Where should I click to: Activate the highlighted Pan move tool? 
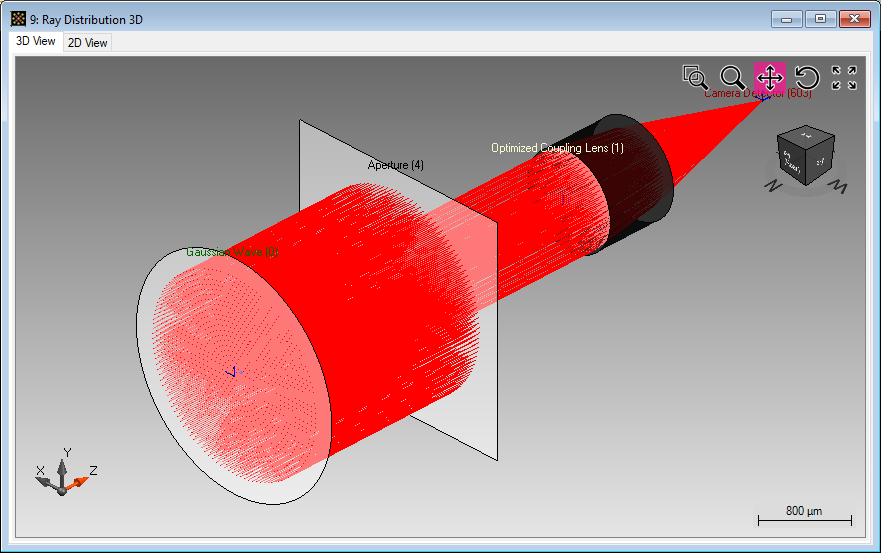769,77
